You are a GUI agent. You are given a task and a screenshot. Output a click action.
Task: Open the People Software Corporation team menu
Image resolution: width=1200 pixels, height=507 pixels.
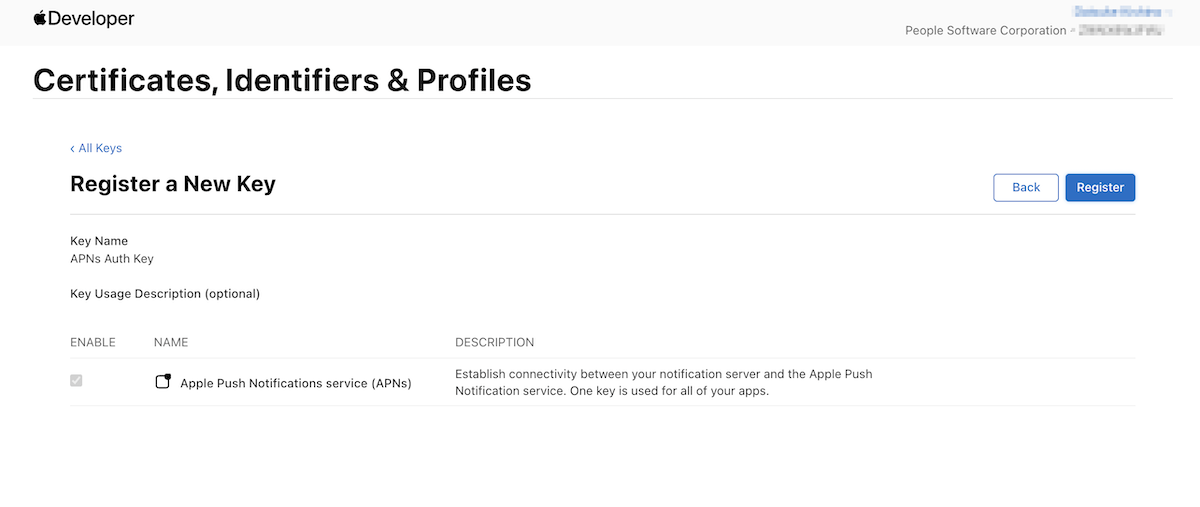pos(1035,31)
